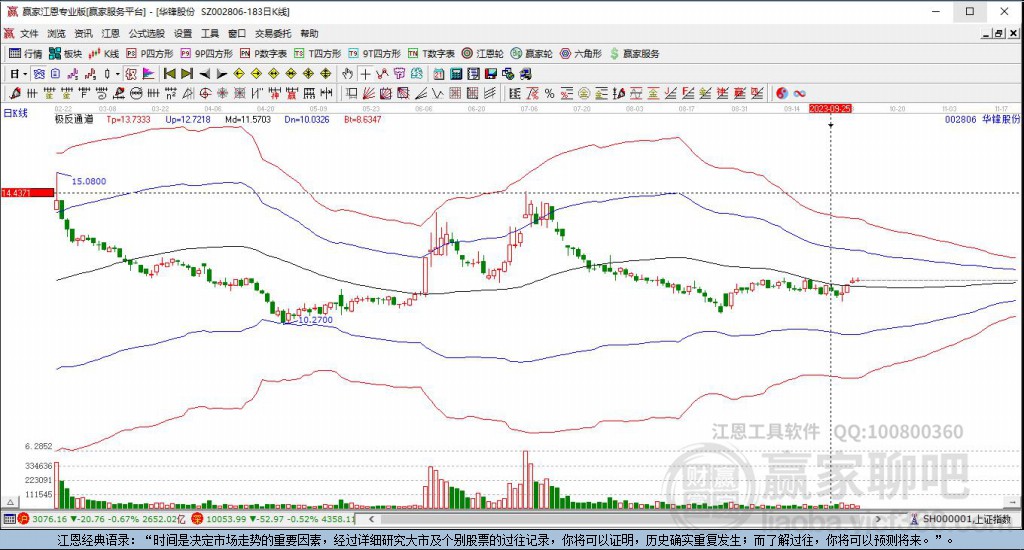The width and height of the screenshot is (1024, 550).
Task: Click the pink flag indicator icon
Action: click(x=148, y=74)
